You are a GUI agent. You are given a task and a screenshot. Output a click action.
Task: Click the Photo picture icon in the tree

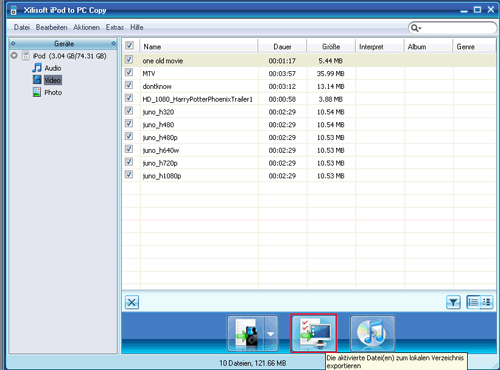37,92
